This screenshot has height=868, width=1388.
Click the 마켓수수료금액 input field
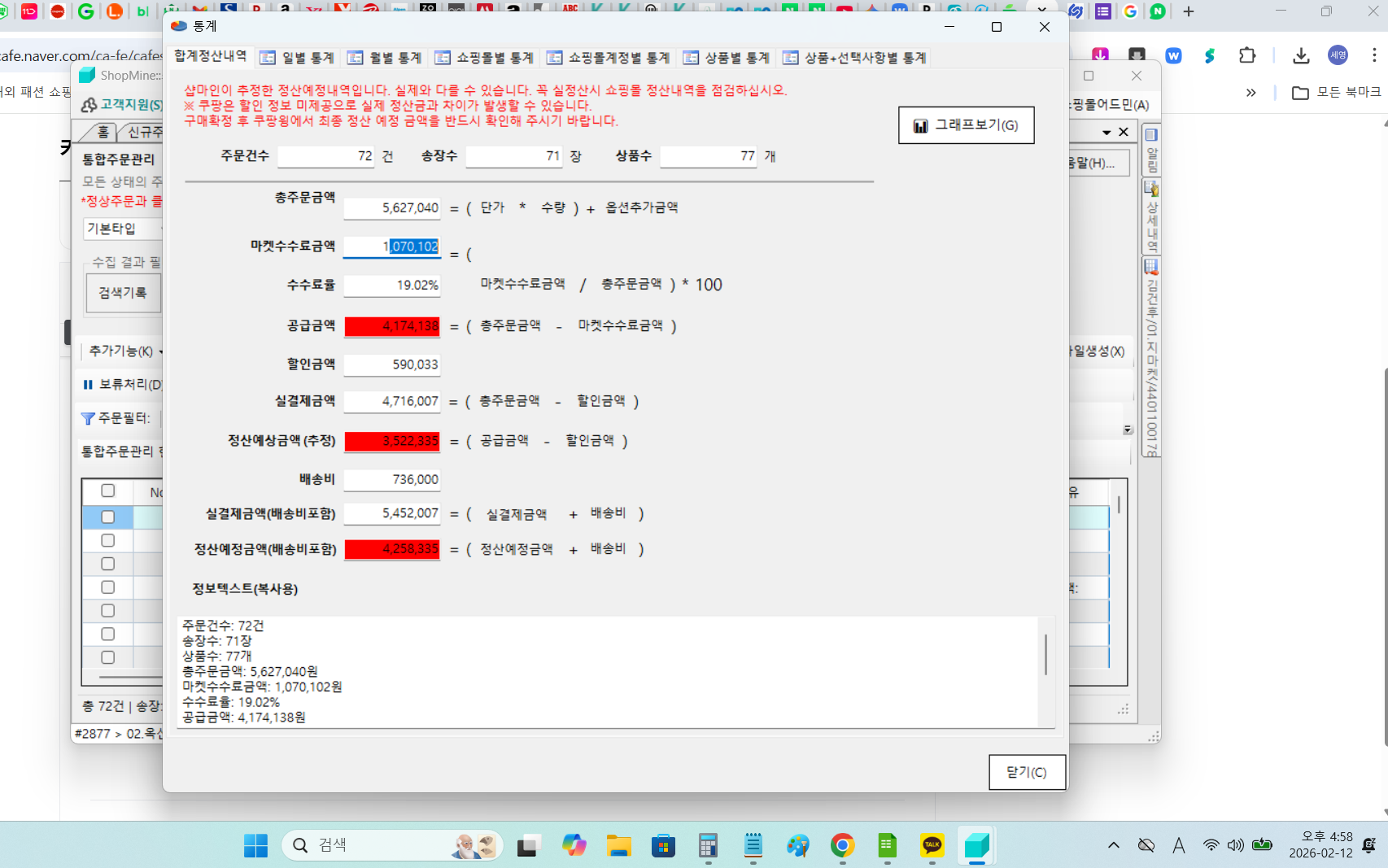tap(392, 246)
